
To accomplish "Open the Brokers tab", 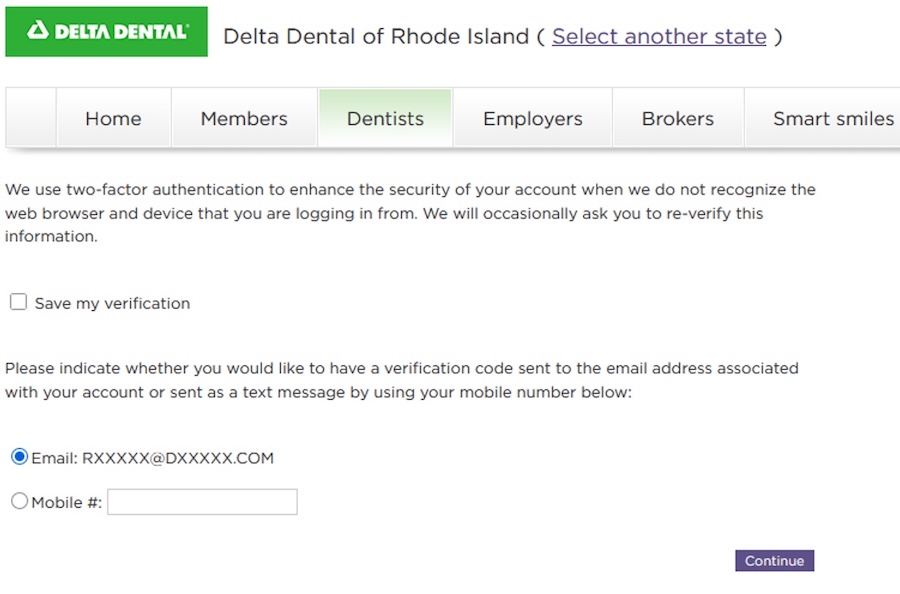I will (678, 118).
